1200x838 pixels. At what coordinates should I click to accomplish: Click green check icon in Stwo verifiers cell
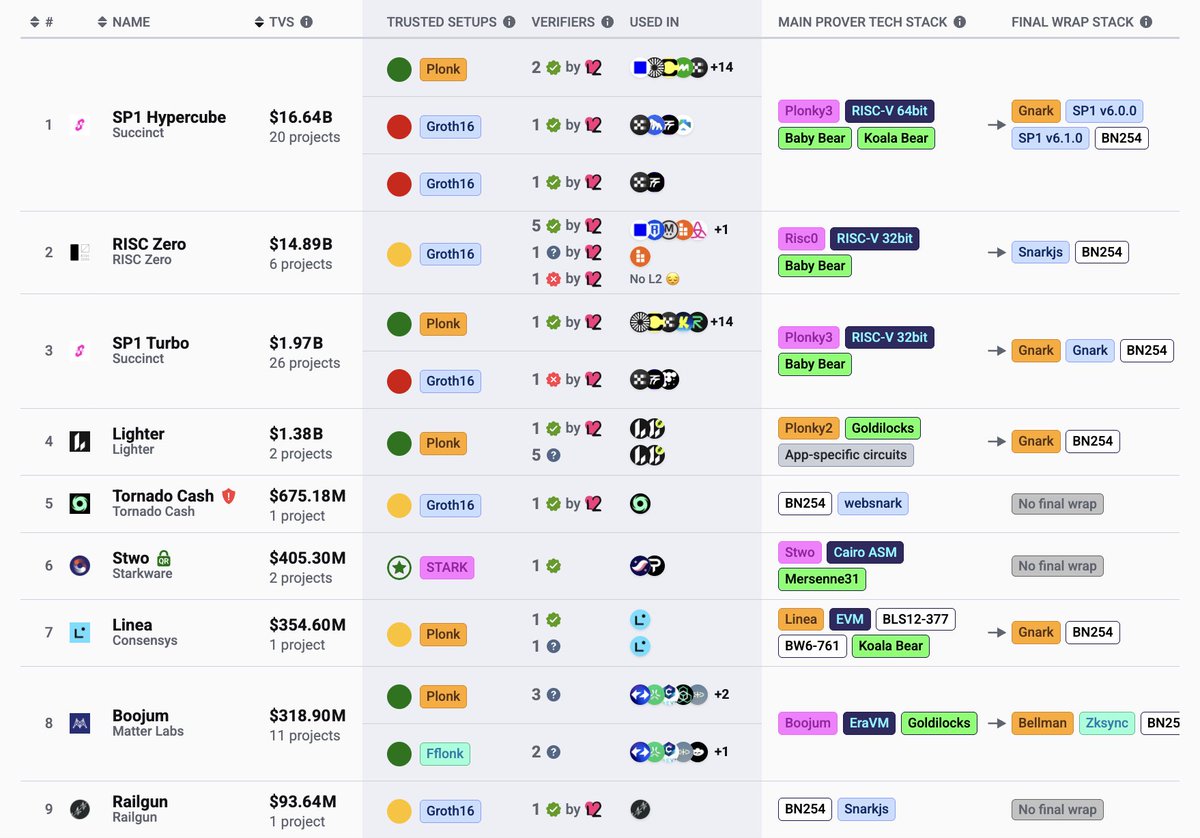click(552, 566)
